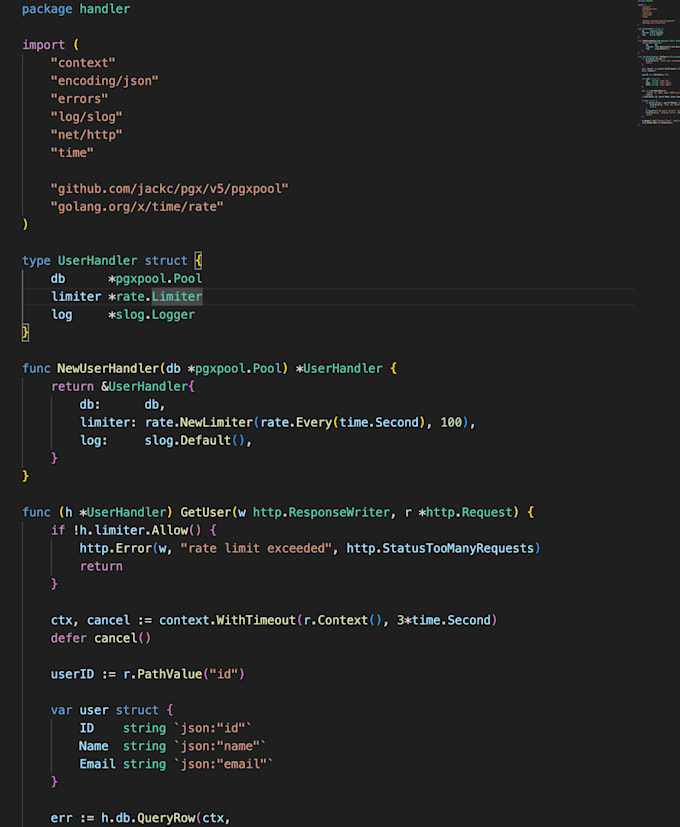The height and width of the screenshot is (827, 680).
Task: Click "http.ResponseWriter" parameter type
Action: (x=321, y=512)
